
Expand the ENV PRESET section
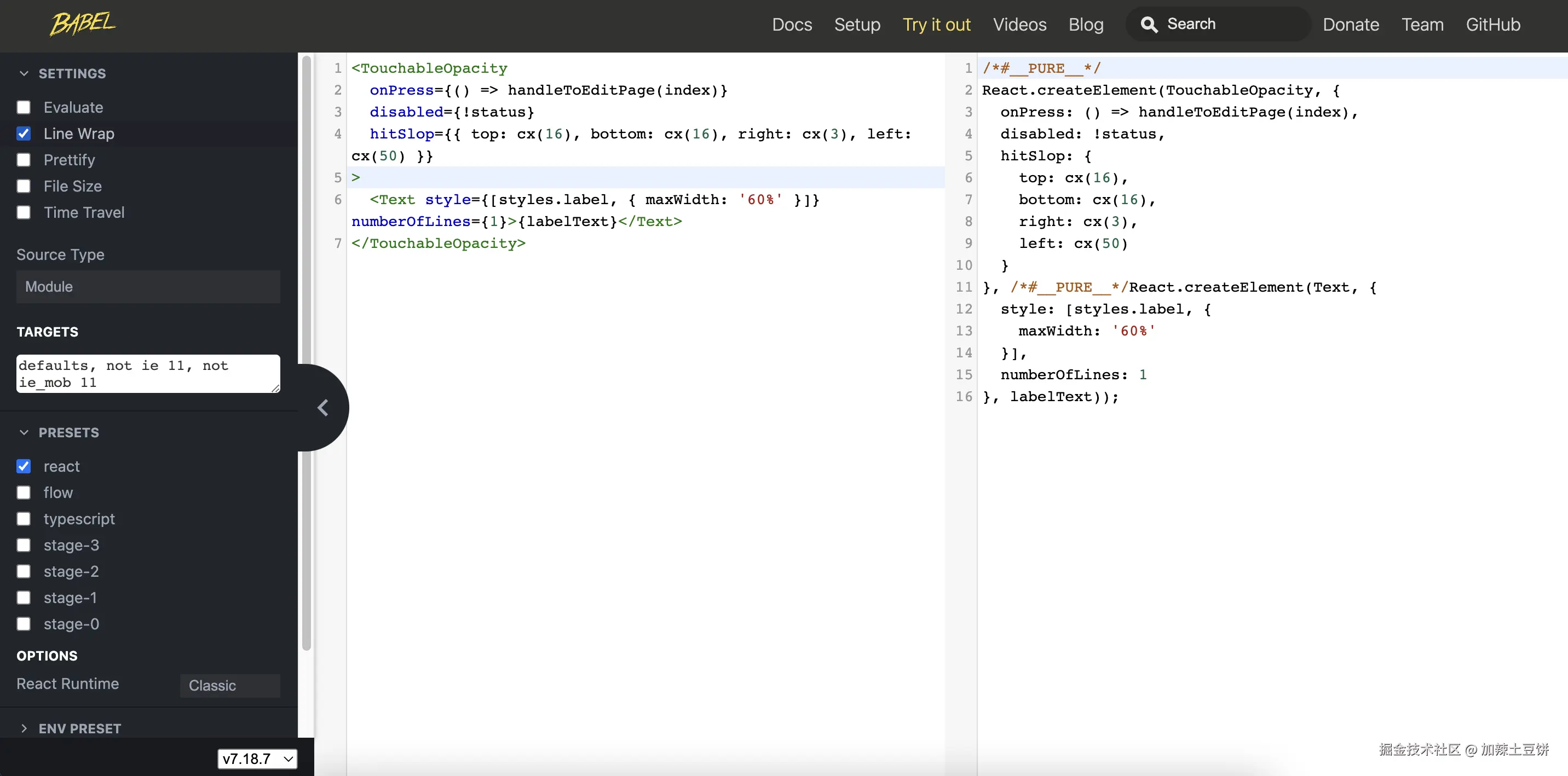(x=24, y=728)
